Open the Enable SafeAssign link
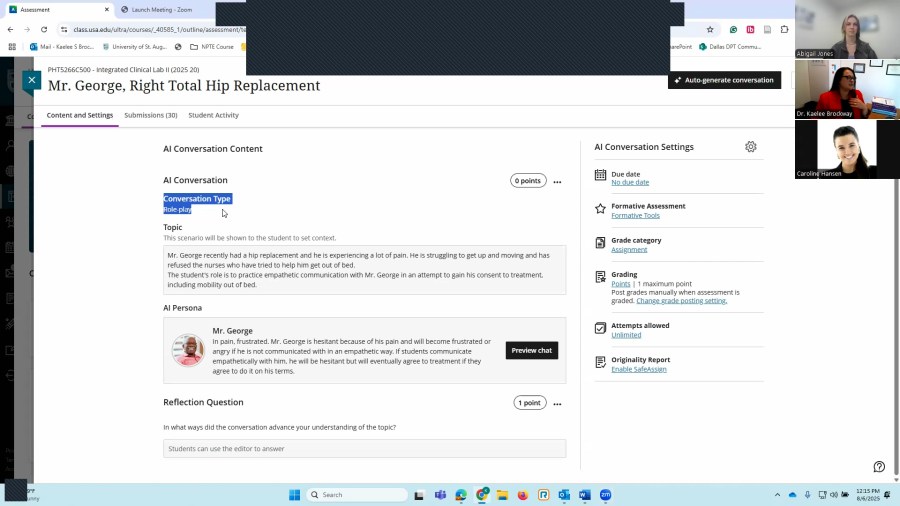 [x=638, y=369]
